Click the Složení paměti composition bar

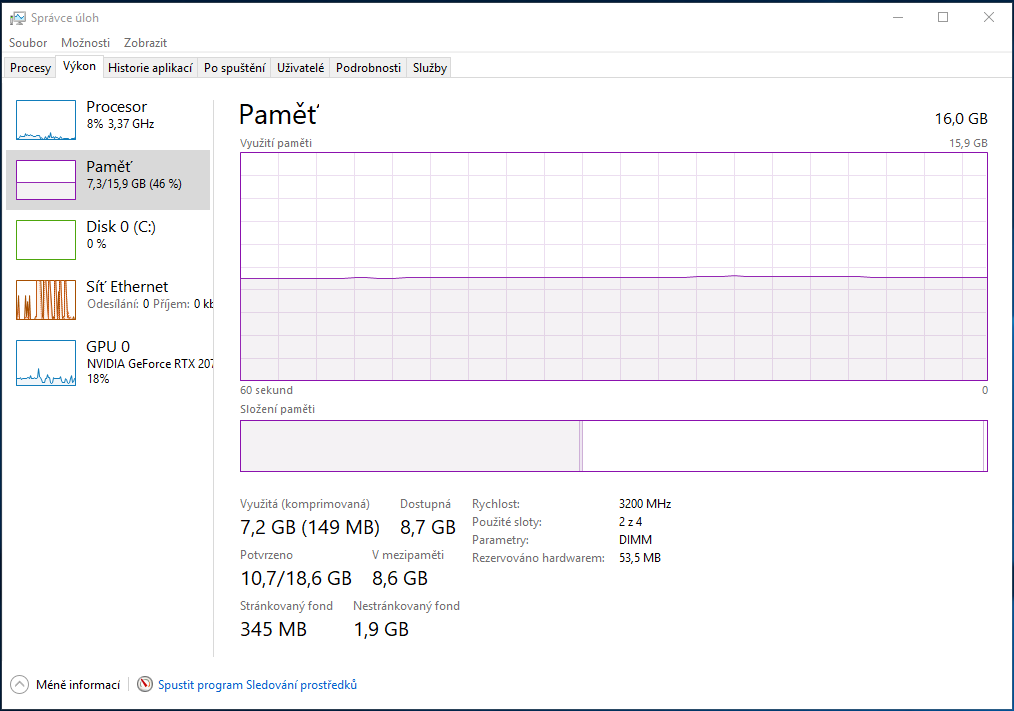(613, 446)
